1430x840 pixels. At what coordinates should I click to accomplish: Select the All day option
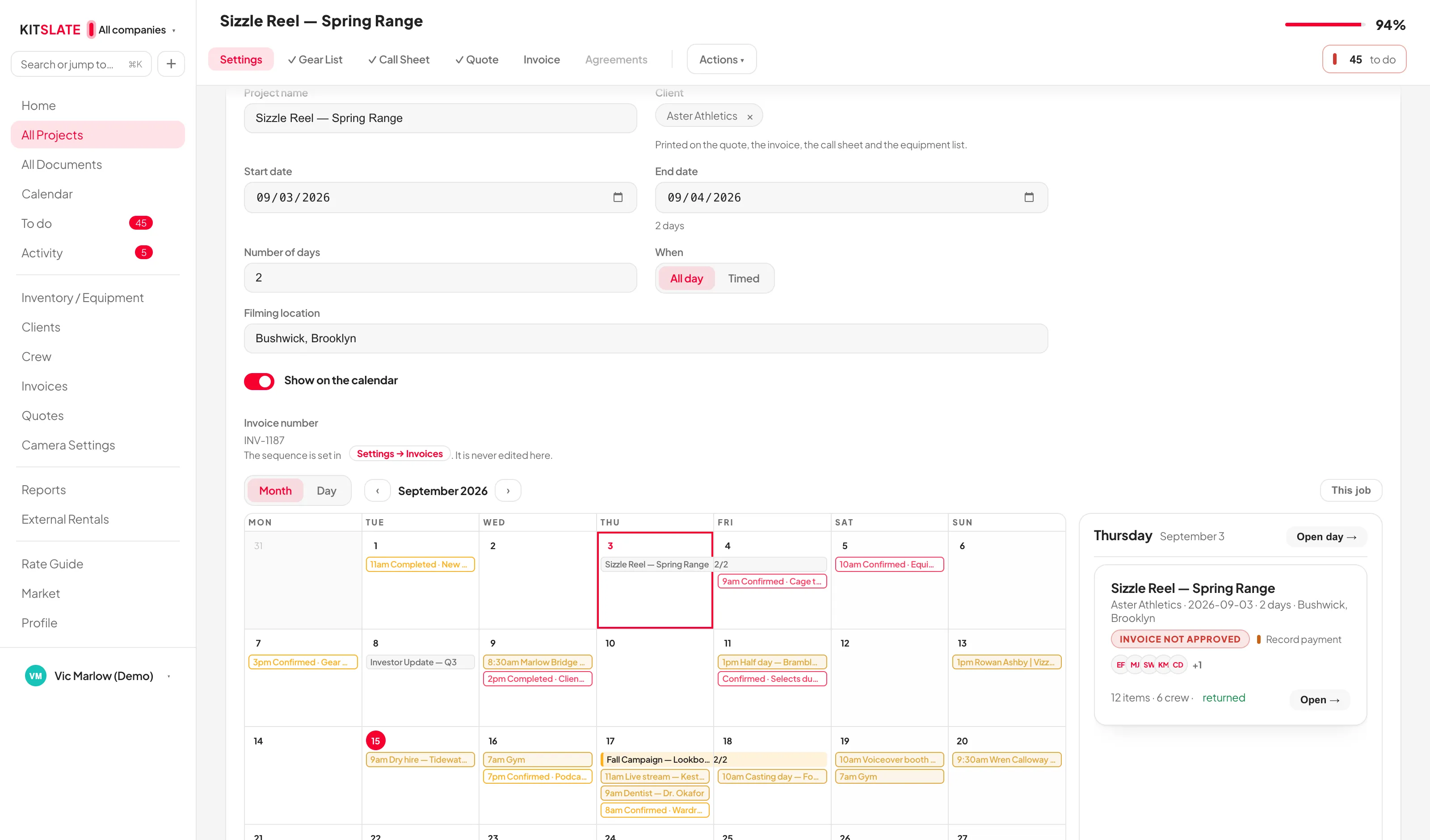686,278
